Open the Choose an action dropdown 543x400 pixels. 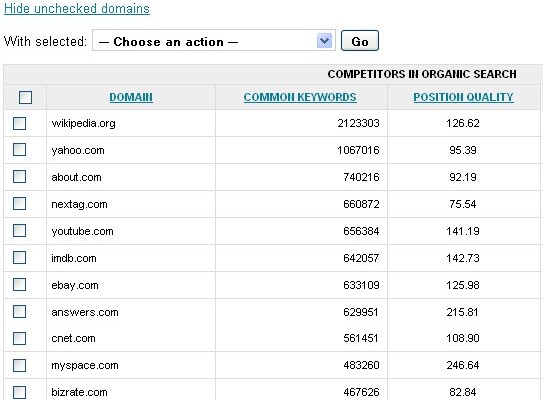pos(214,41)
